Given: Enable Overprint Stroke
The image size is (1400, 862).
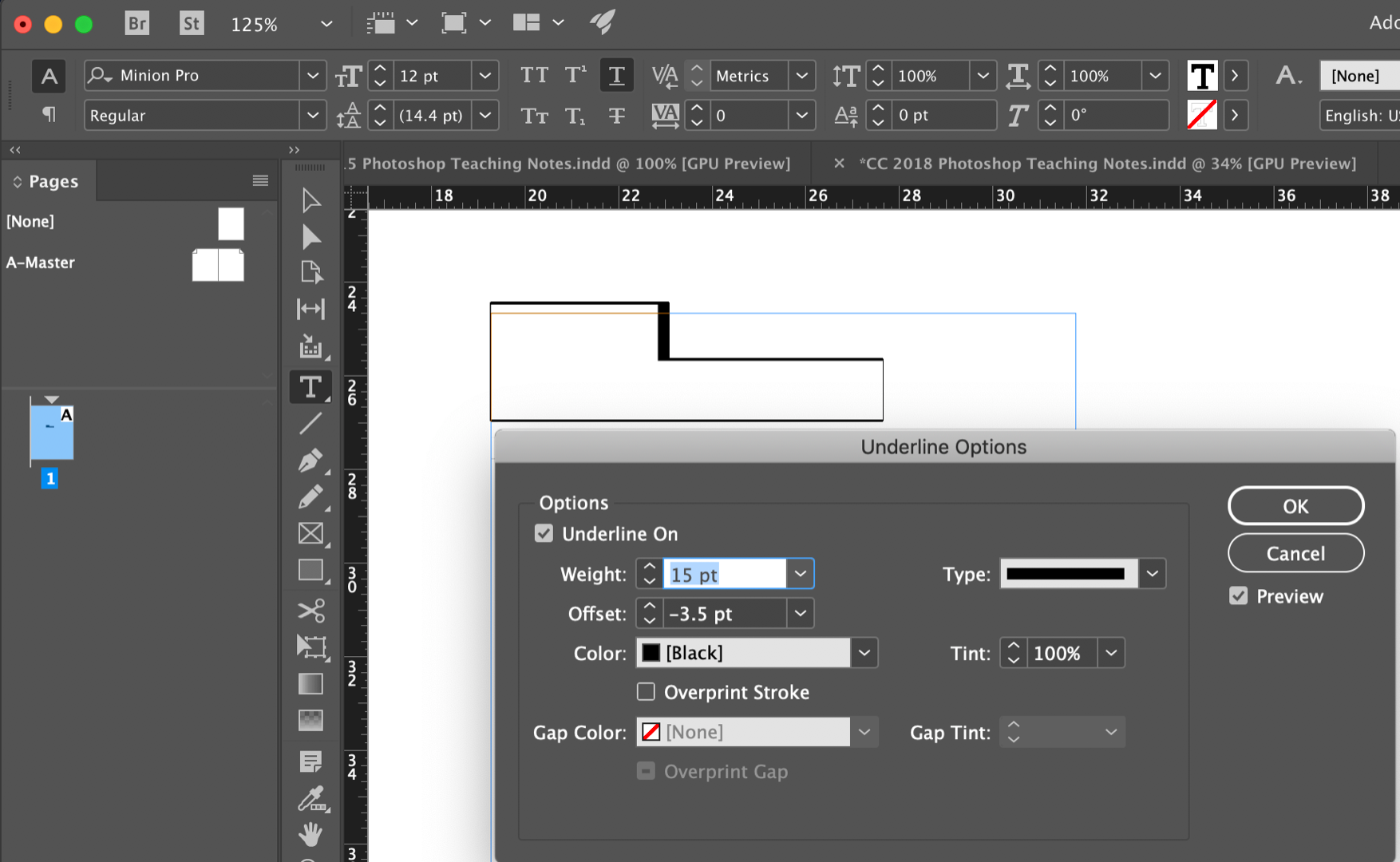Looking at the screenshot, I should click(x=646, y=691).
